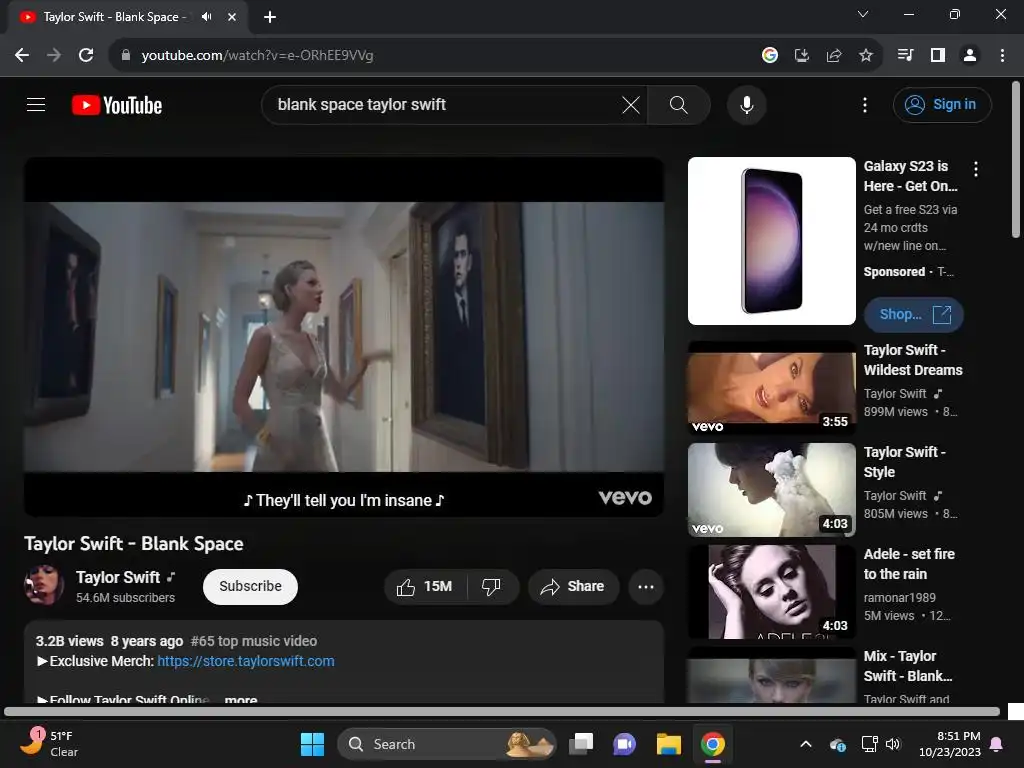Open ad options three-dot menu
1024x768 pixels.
point(976,169)
